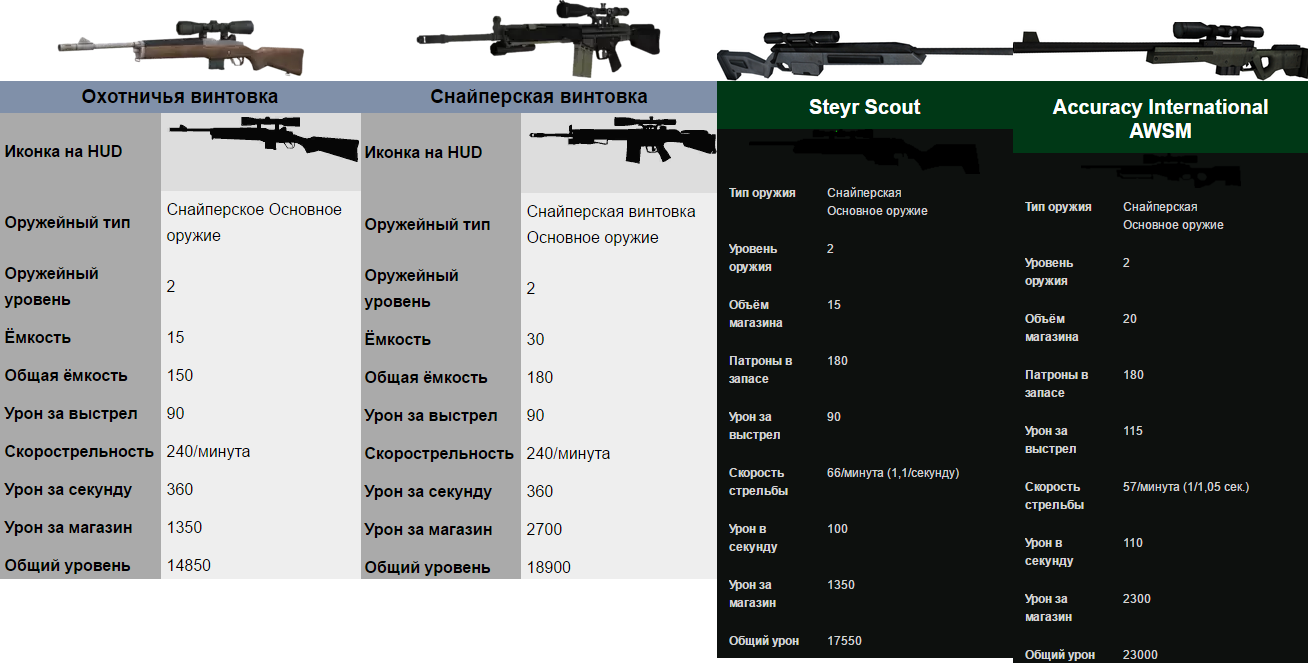
Task: Click Урон за выстрел label in Охотничья винтовка table
Action: (71, 413)
